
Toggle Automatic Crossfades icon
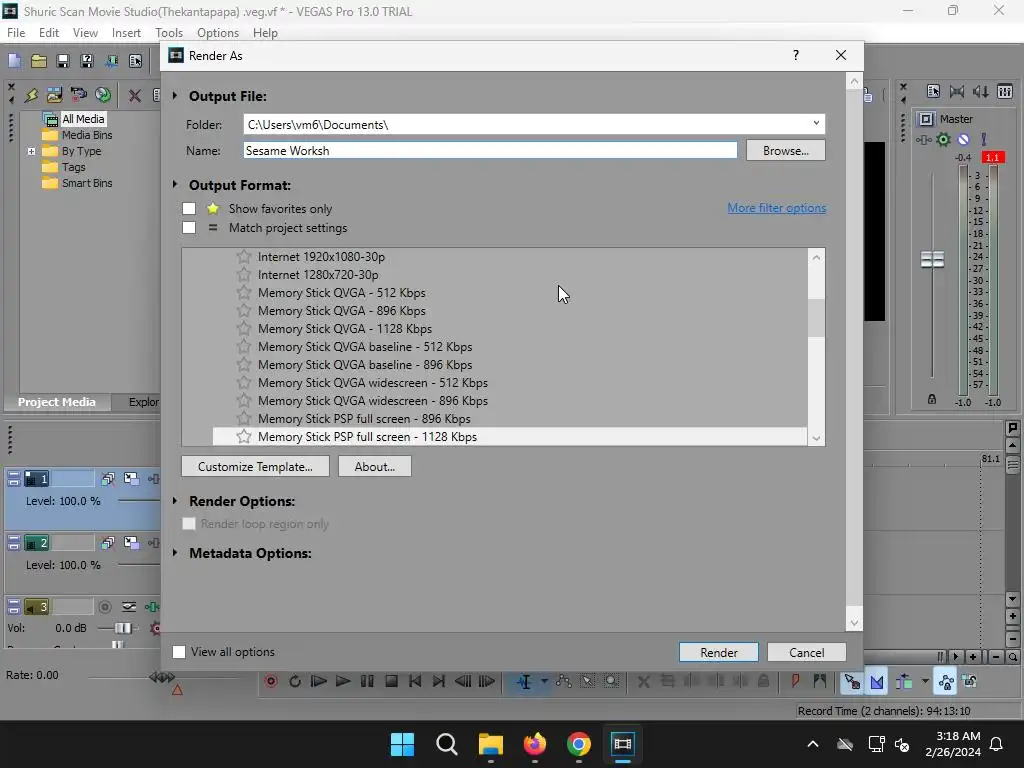pos(877,682)
